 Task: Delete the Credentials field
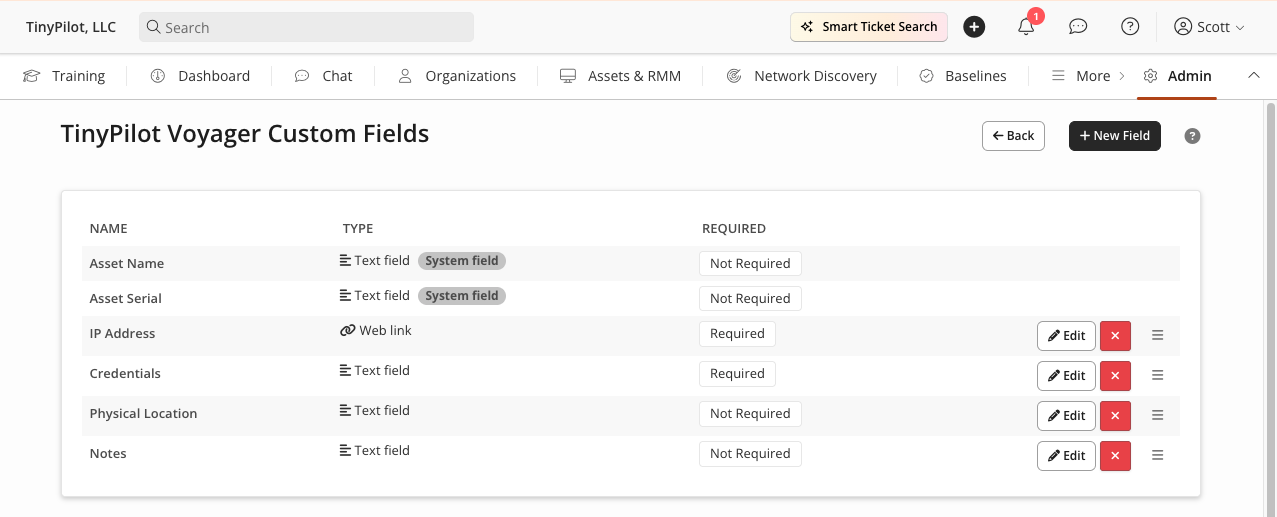(1115, 376)
